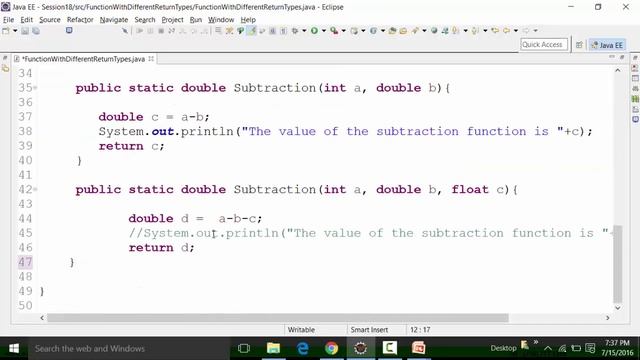This screenshot has width=640, height=360.
Task: Click the Back navigation arrow icon
Action: coord(506,31)
